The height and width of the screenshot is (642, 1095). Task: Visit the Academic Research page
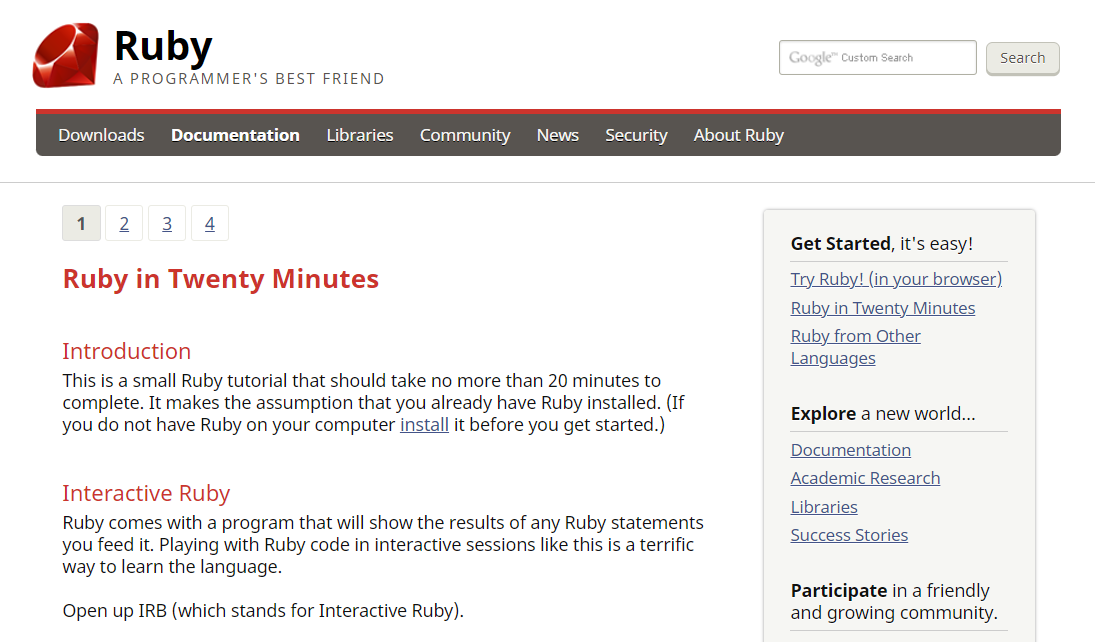(x=865, y=478)
